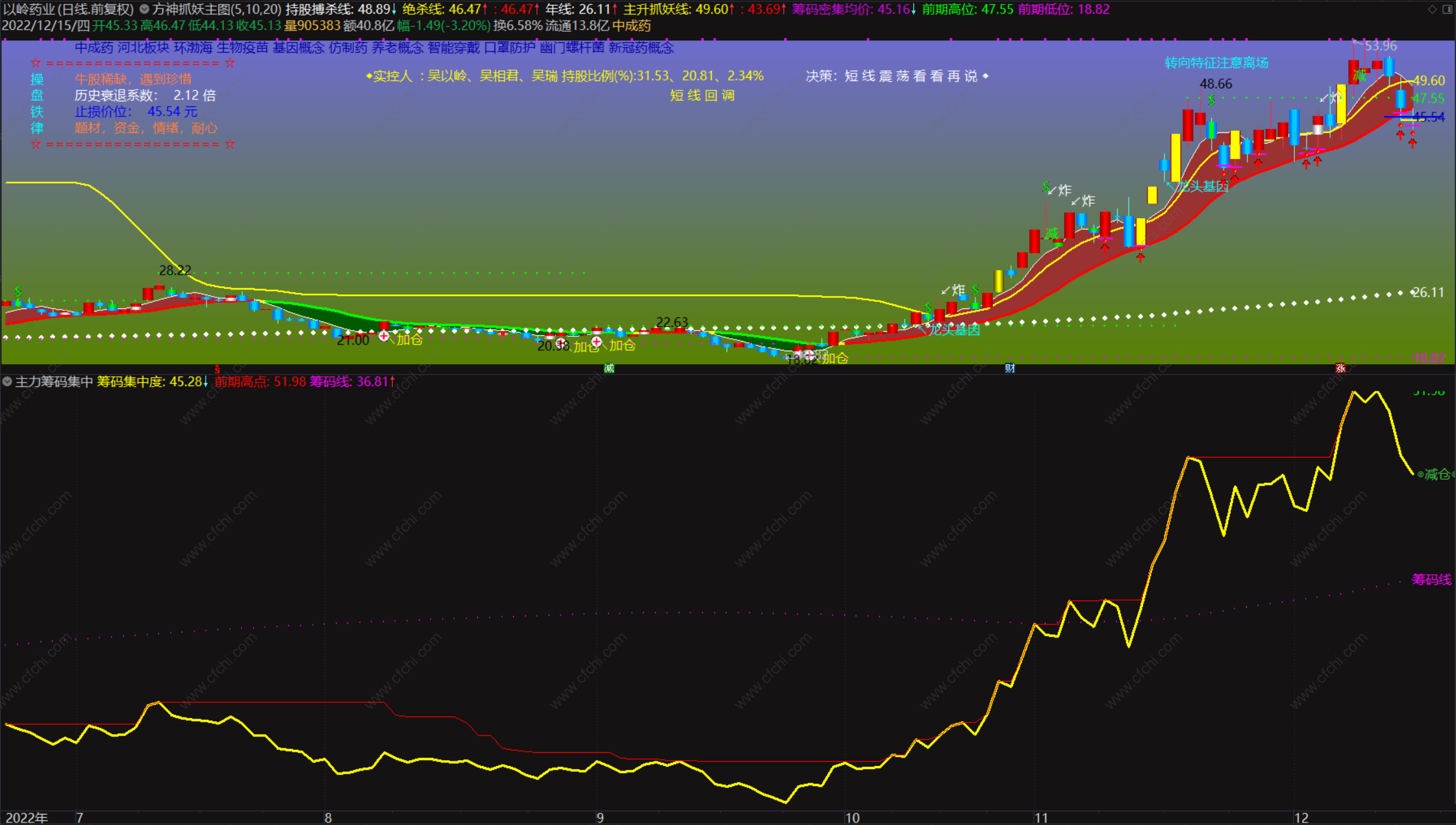Click the 幽门螺杆菌 concept label

click(x=572, y=47)
